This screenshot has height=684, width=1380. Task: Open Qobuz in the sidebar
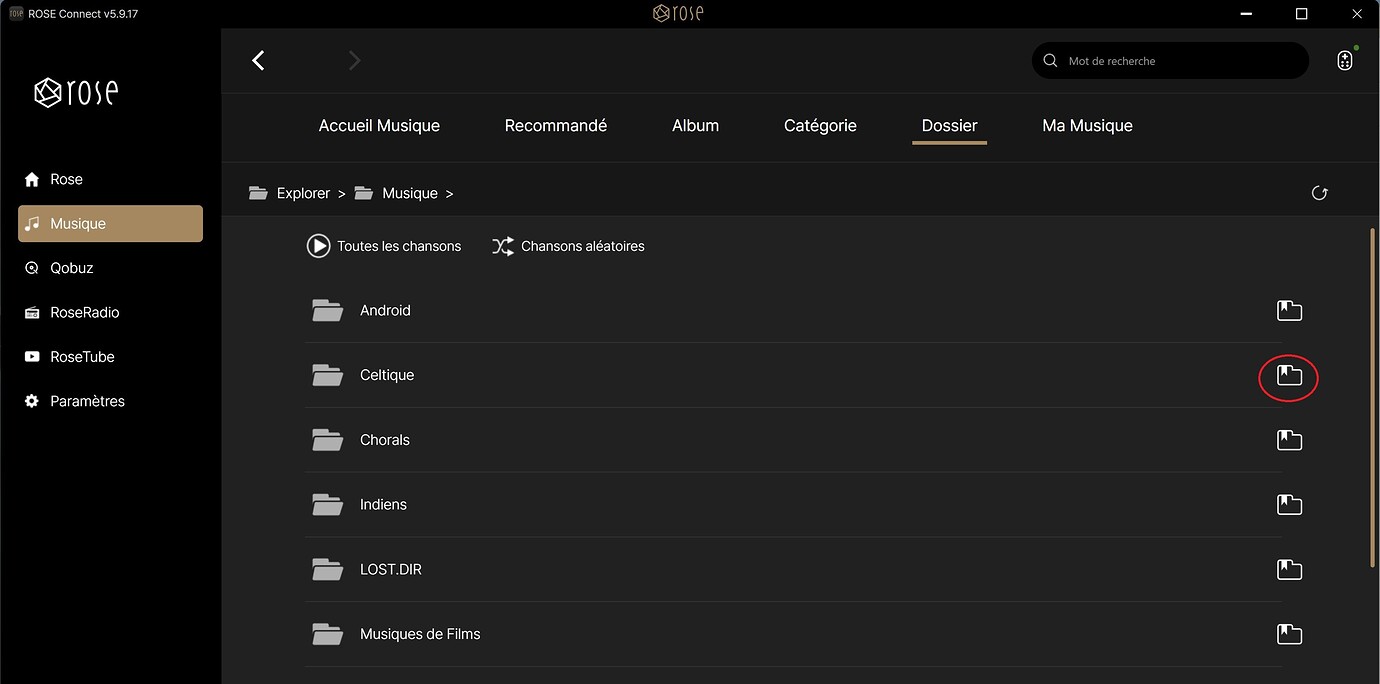tap(71, 268)
